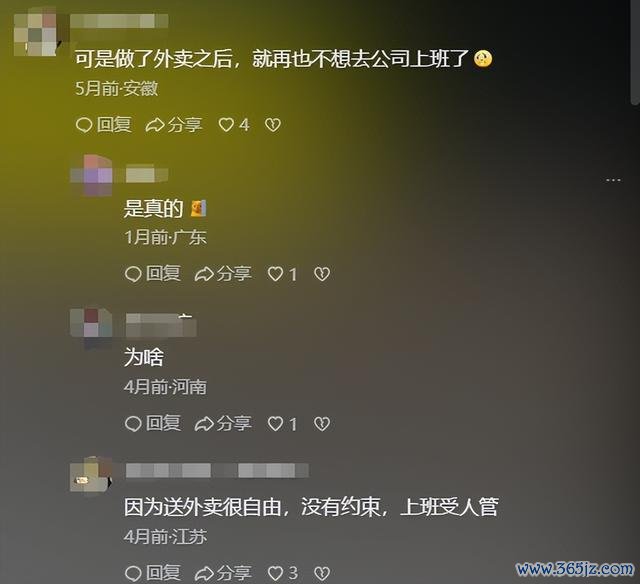The width and height of the screenshot is (640, 584).
Task: Share the '是真的' reply
Action: click(223, 274)
